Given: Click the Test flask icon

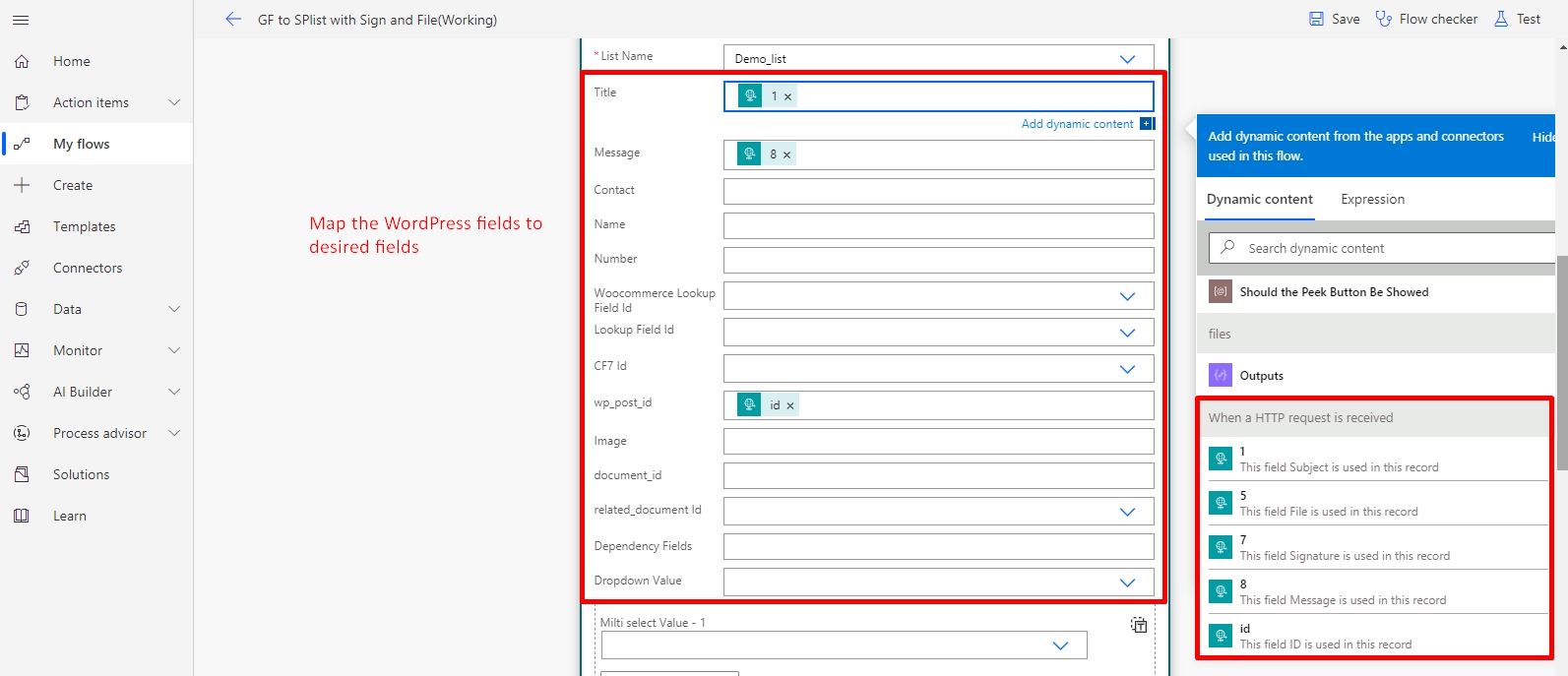Looking at the screenshot, I should coord(1501,19).
